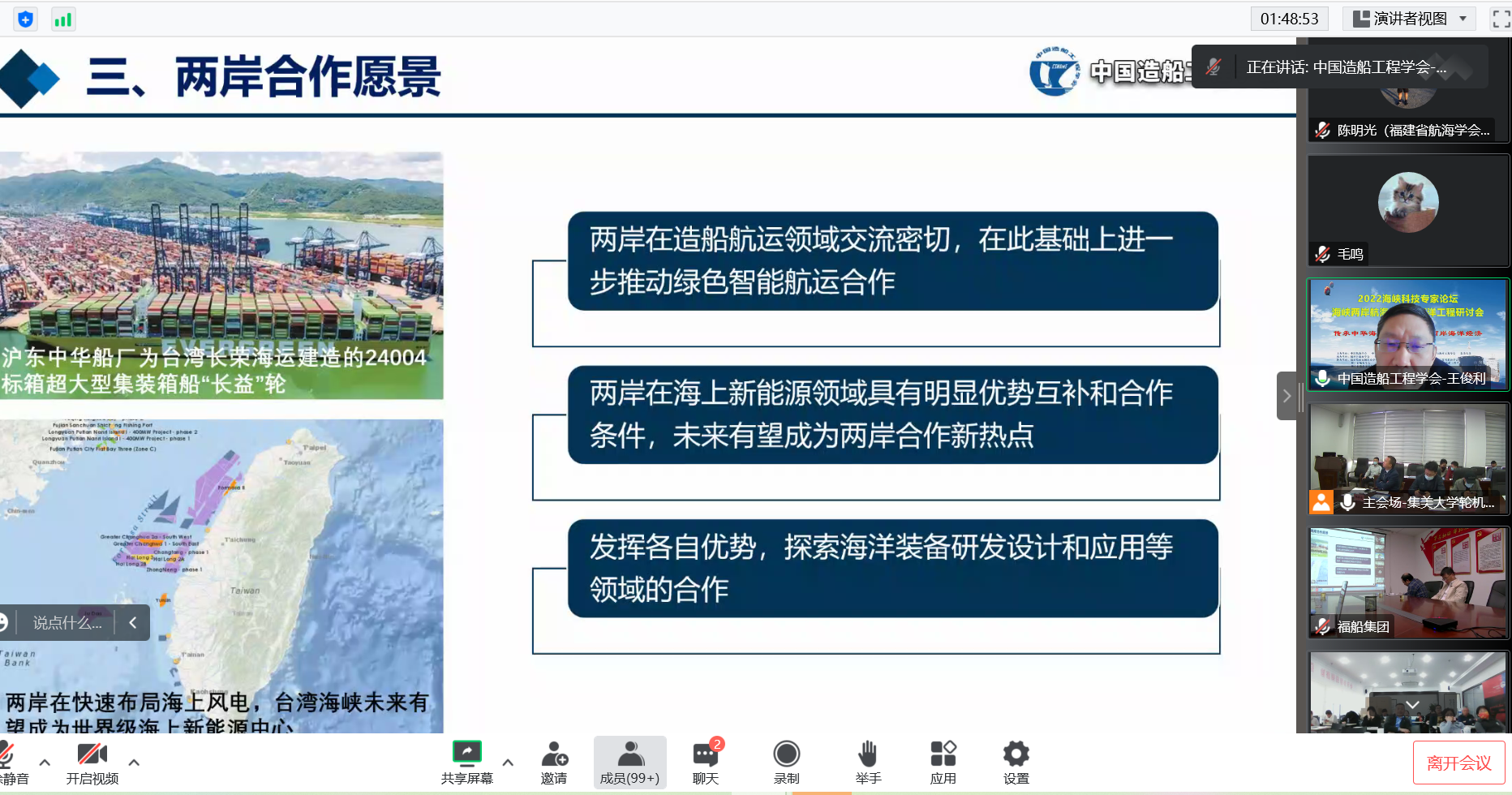Open the security shield icon
The height and width of the screenshot is (795, 1512).
pyautogui.click(x=26, y=19)
